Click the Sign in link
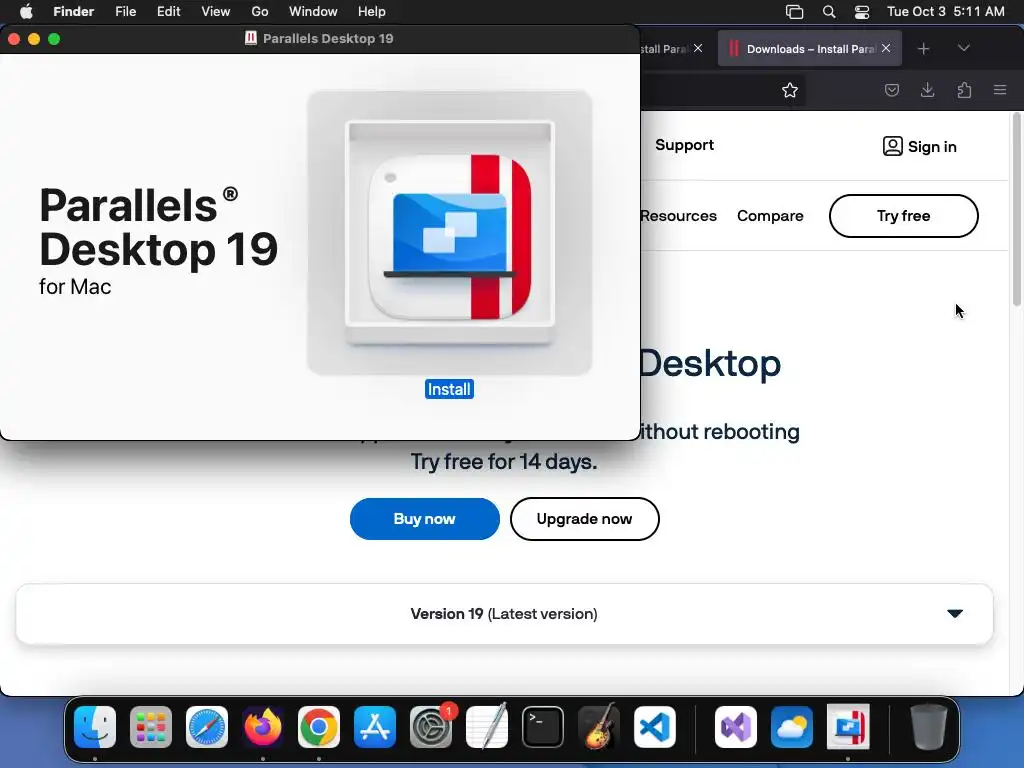 (932, 146)
